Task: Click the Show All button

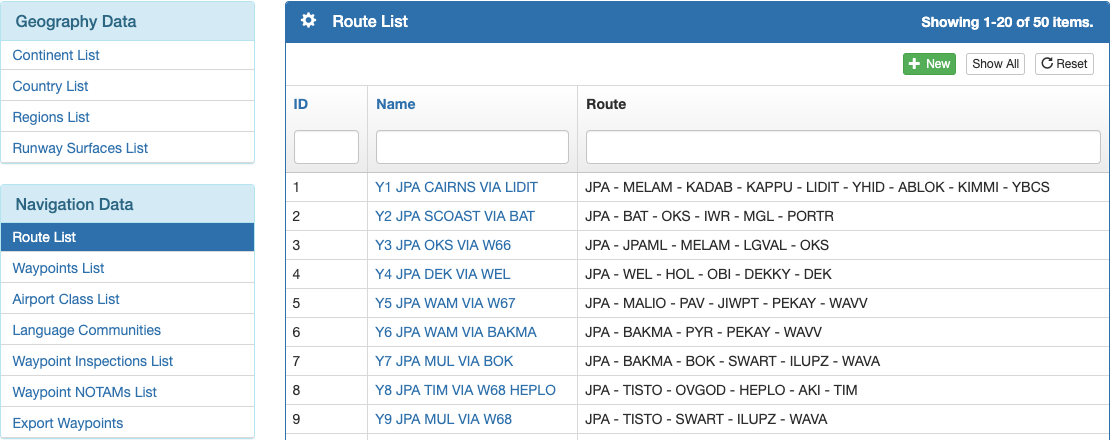Action: click(x=995, y=64)
